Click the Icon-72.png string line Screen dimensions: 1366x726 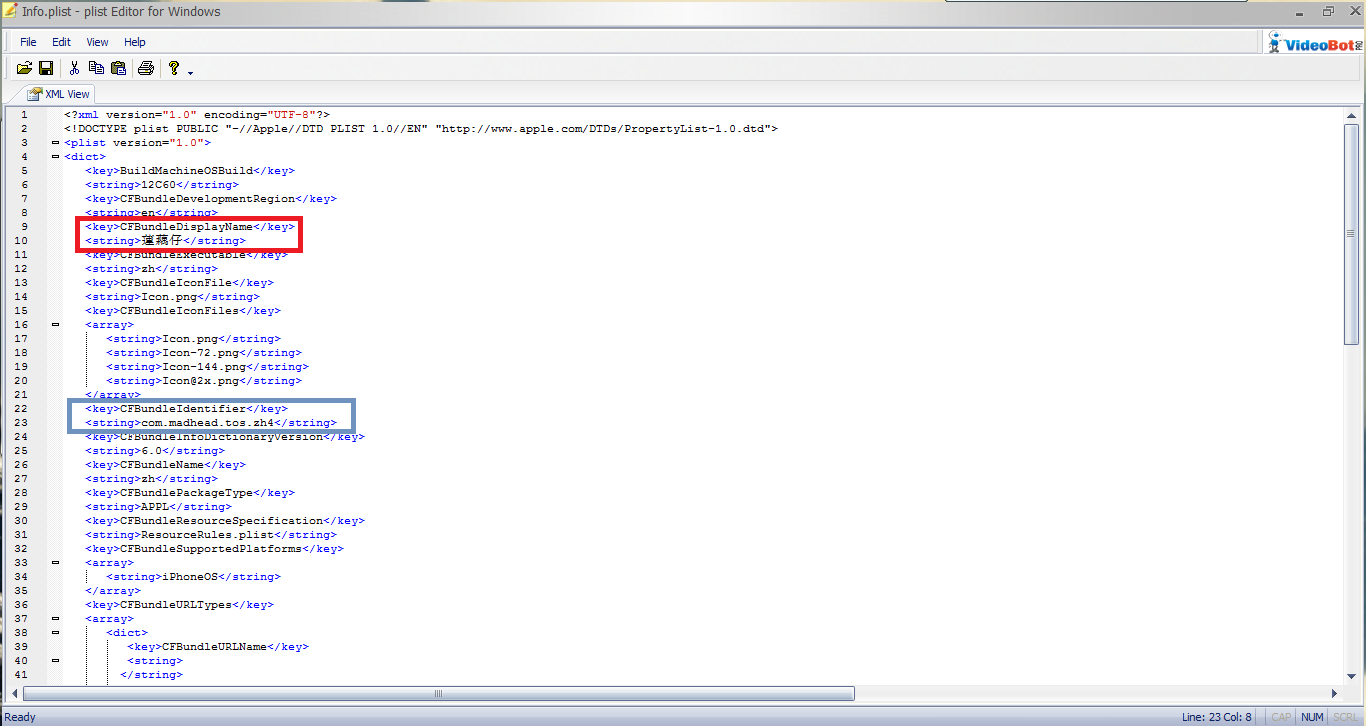tap(204, 353)
